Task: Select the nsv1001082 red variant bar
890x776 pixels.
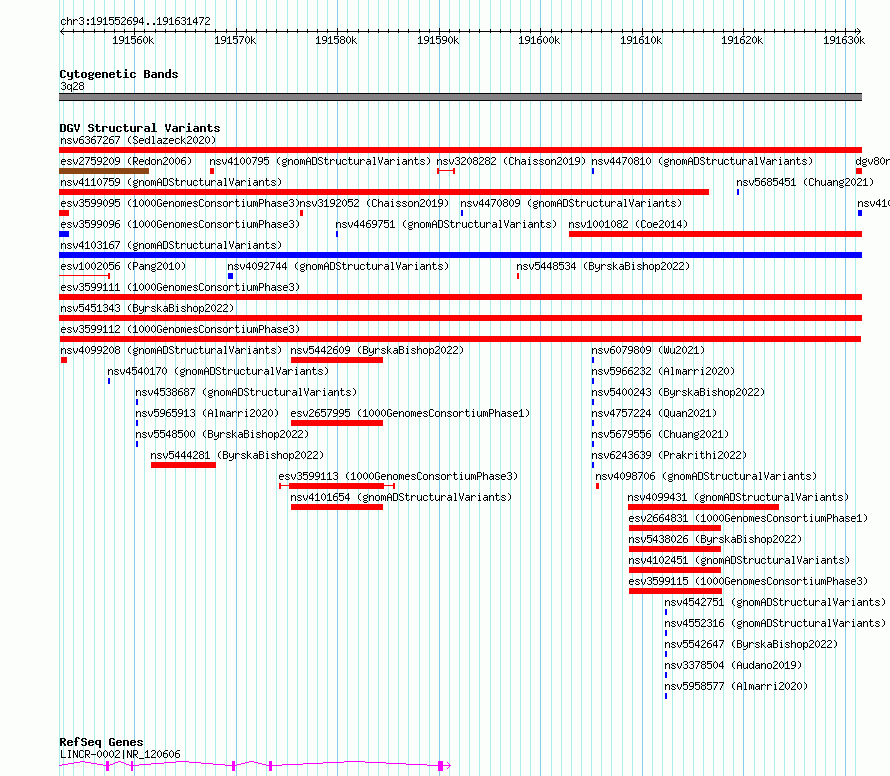Action: 715,234
